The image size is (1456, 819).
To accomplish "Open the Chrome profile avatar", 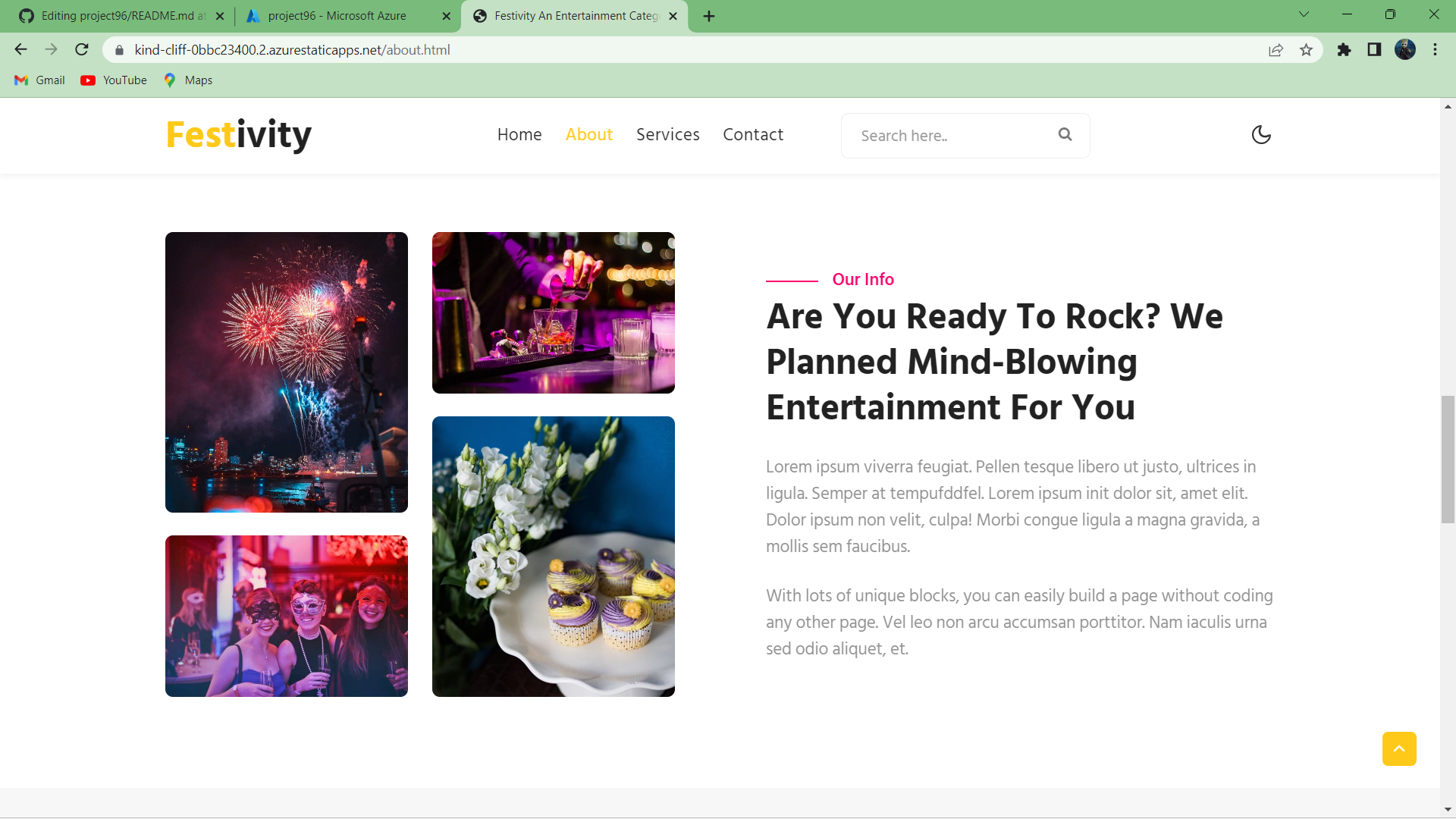I will coord(1404,50).
